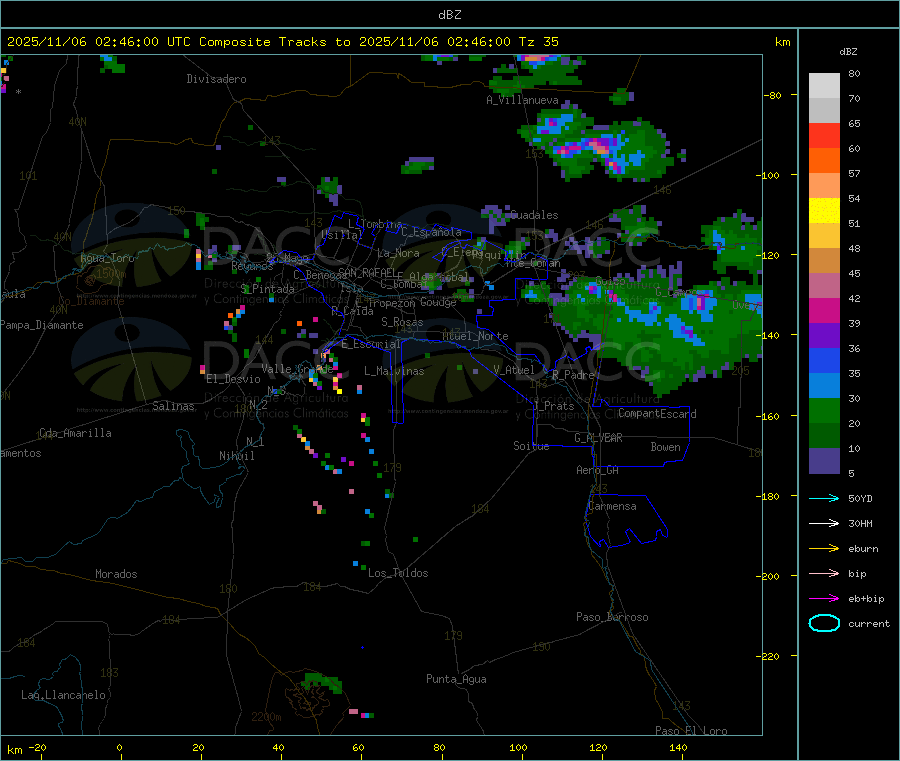
Task: Click the Divisadero place label
Action: tap(216, 79)
